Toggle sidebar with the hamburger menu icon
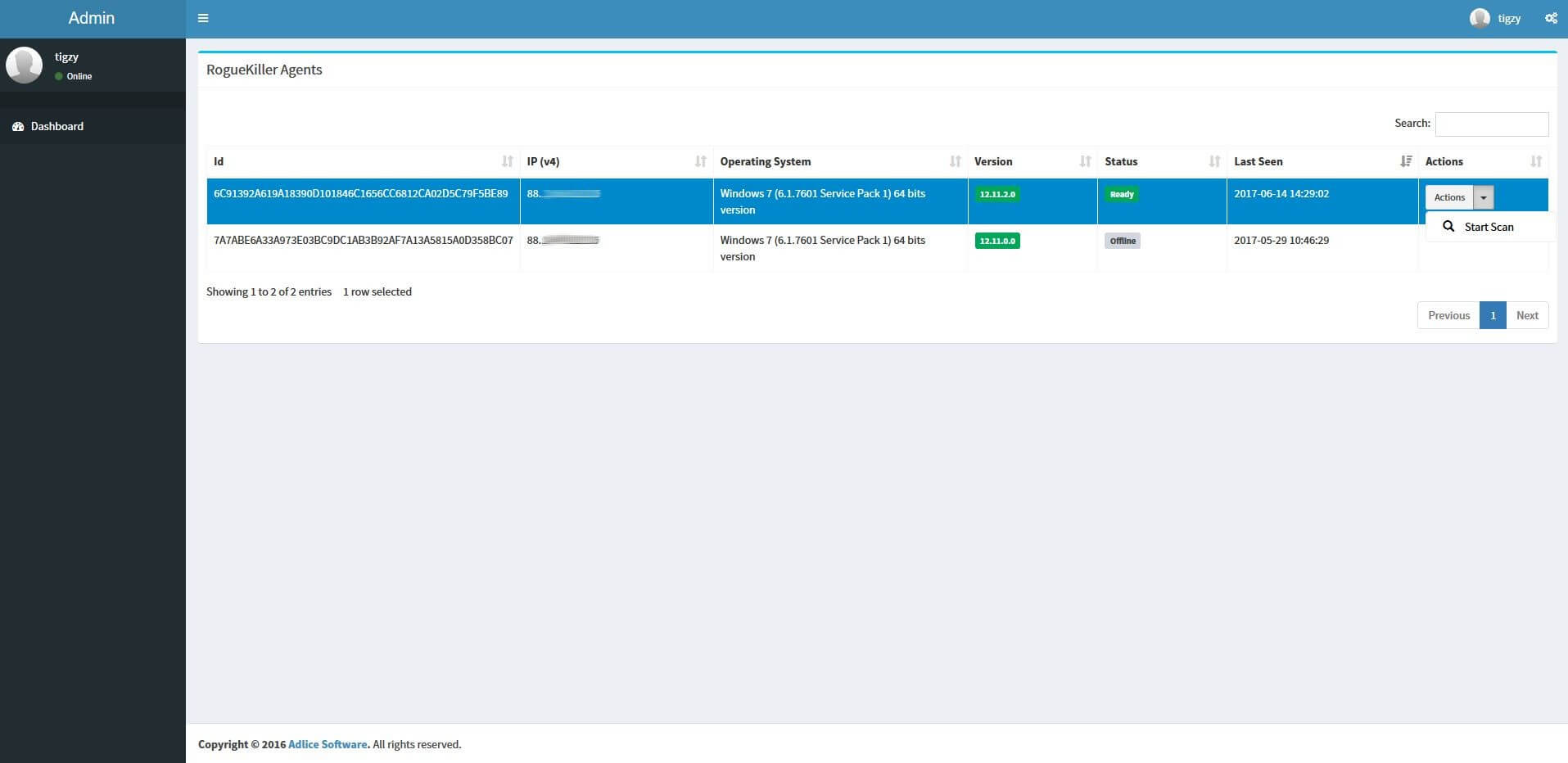This screenshot has width=1568, height=763. coord(203,18)
